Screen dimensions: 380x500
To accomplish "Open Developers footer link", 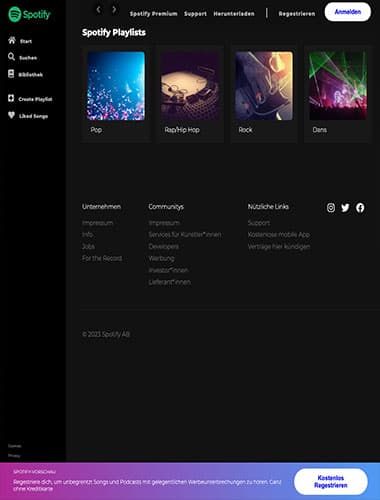I will pos(163,246).
